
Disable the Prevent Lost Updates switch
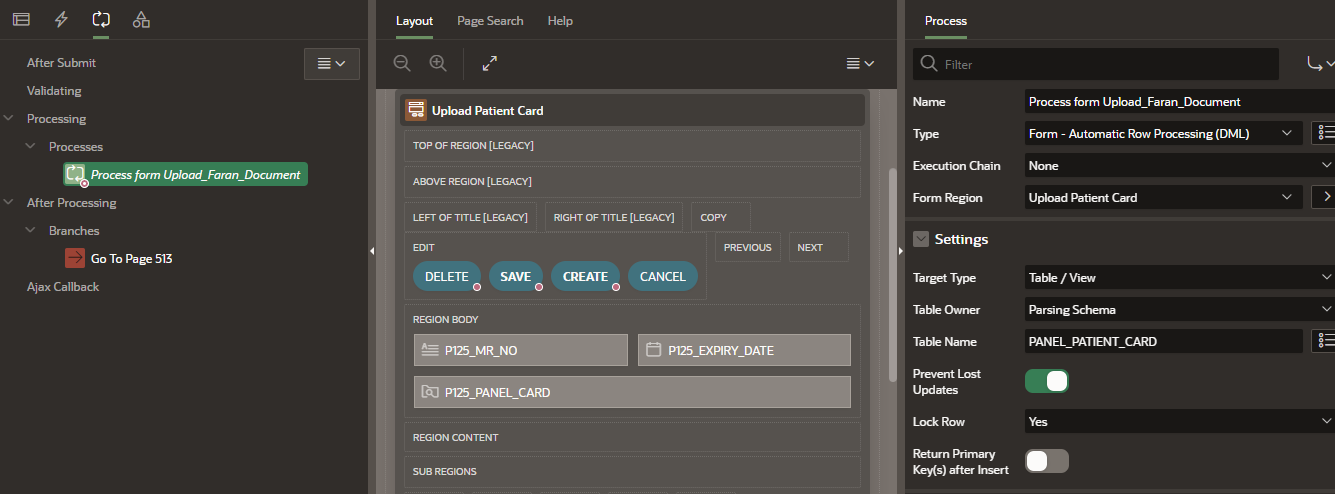coord(1046,381)
